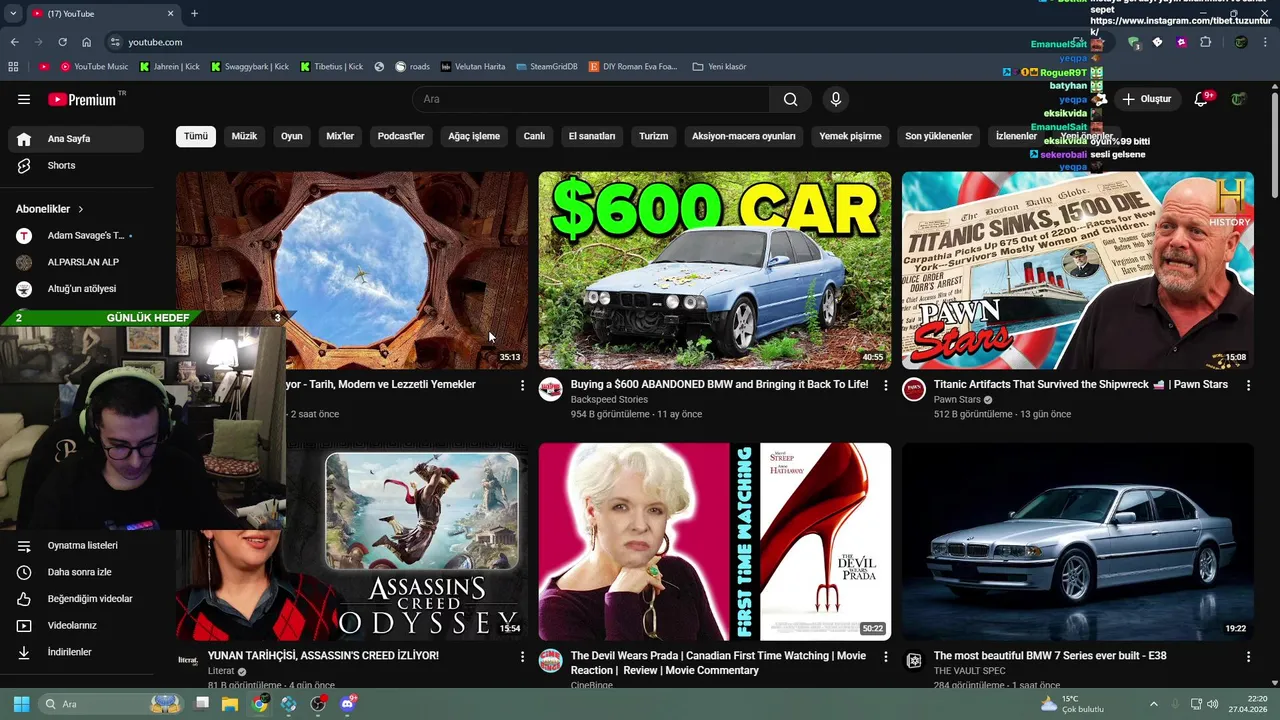Open Adam Savage's channel subscription

pos(76,236)
